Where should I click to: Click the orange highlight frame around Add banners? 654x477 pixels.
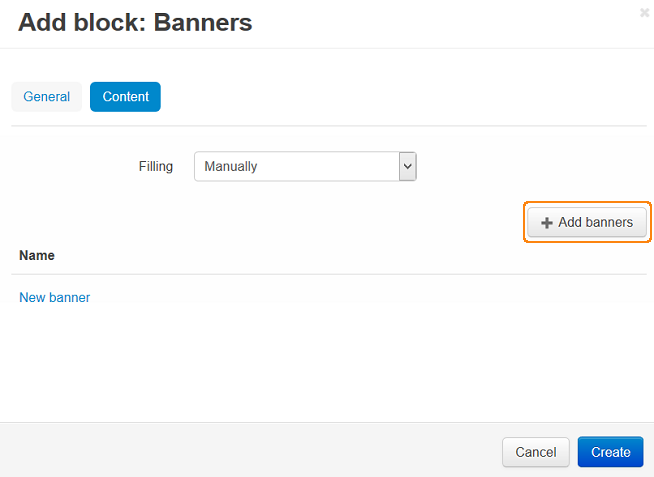click(587, 203)
